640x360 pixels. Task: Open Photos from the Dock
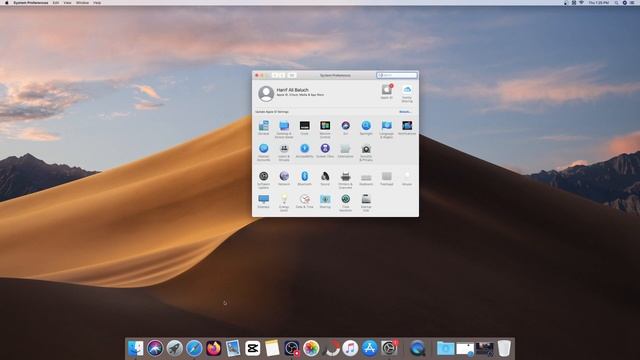pos(311,348)
